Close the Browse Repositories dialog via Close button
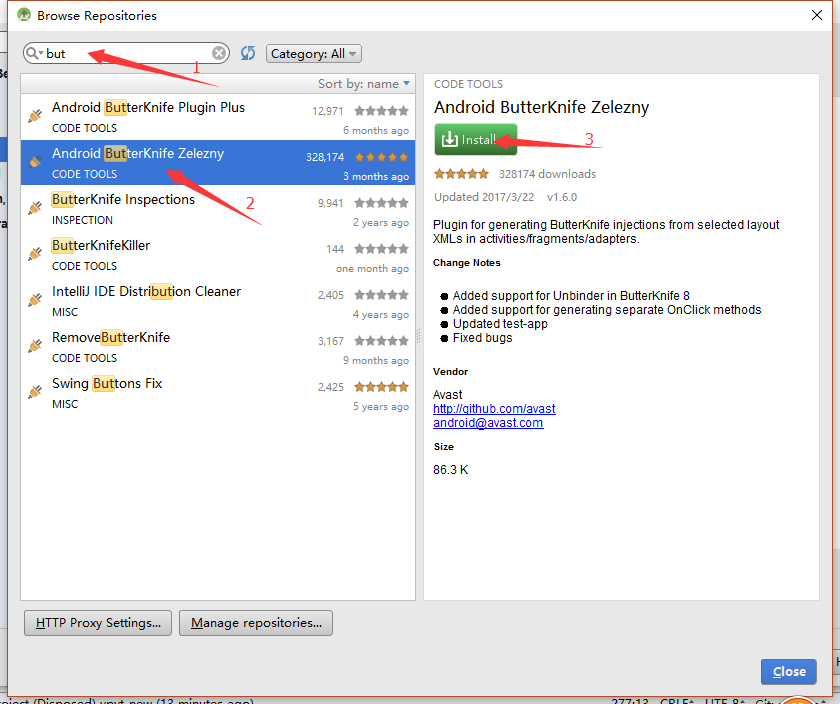840x704 pixels. coord(789,672)
